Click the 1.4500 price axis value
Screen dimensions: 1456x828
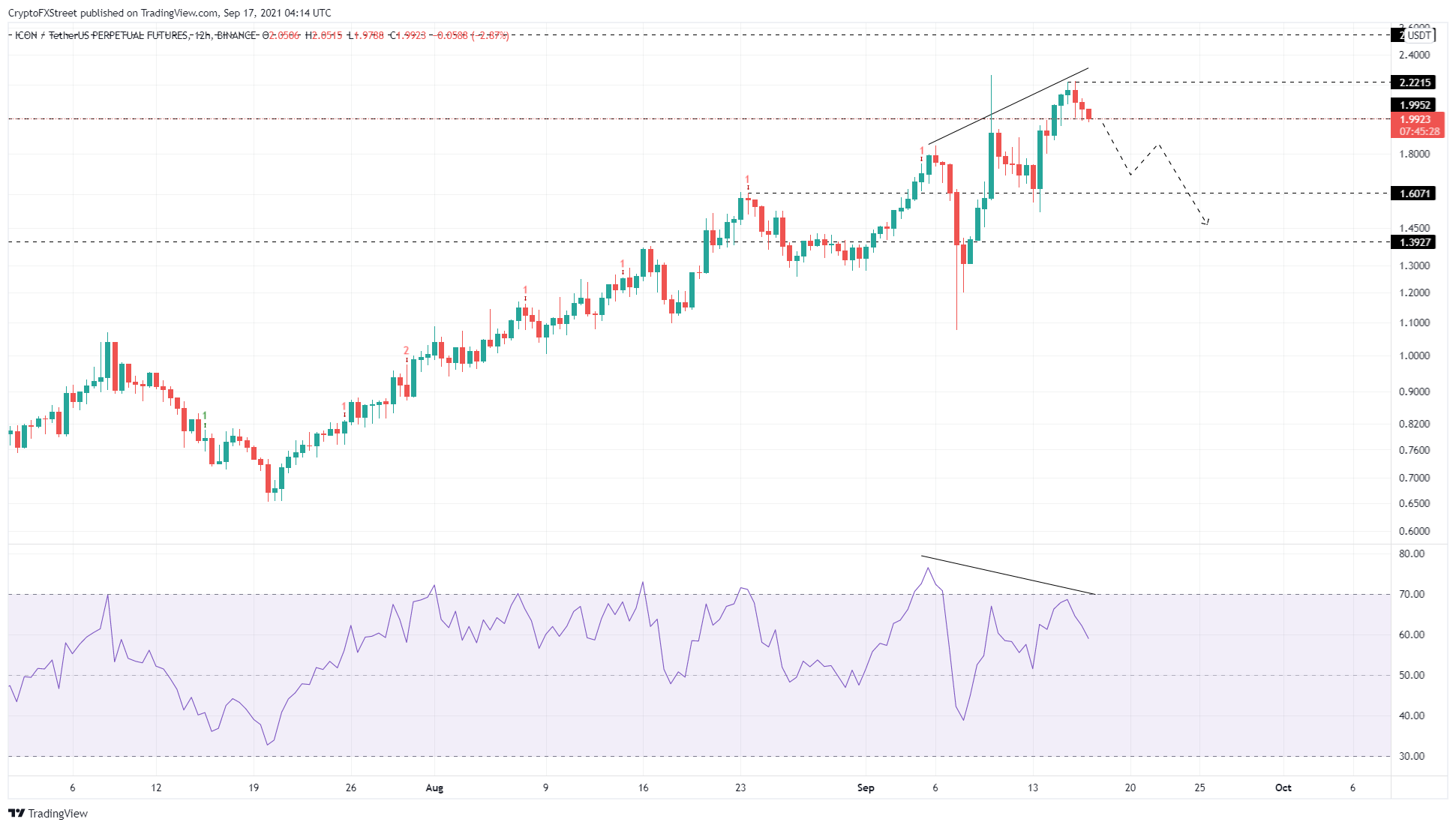click(1414, 229)
